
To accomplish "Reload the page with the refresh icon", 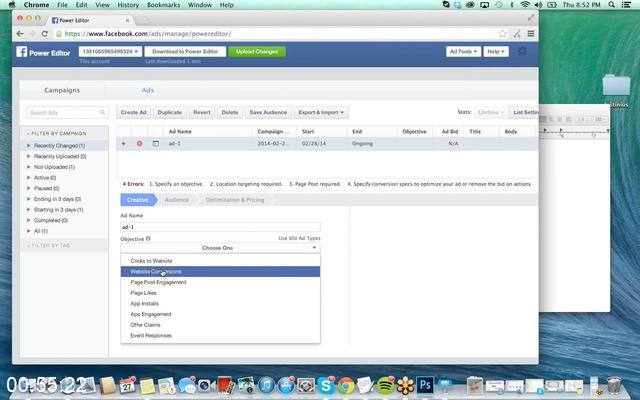I will [x=44, y=34].
